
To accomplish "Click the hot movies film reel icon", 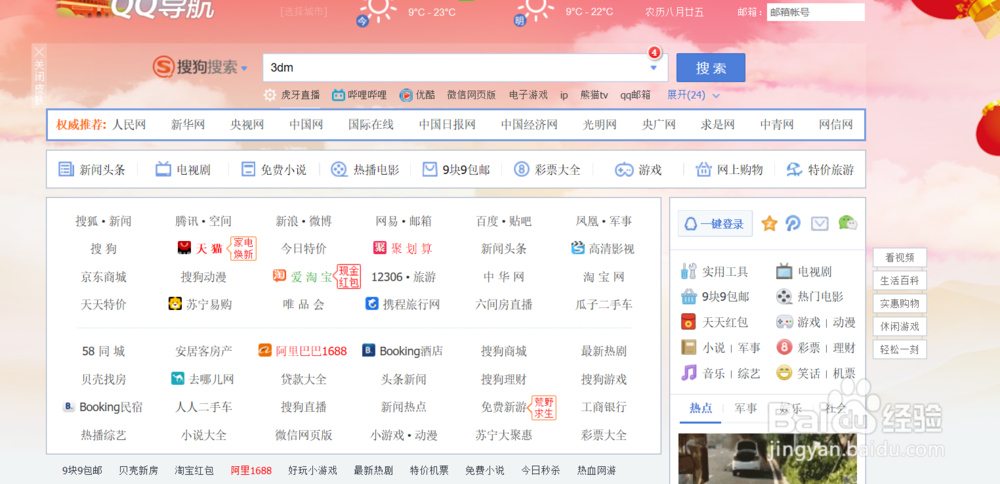I will (x=339, y=170).
